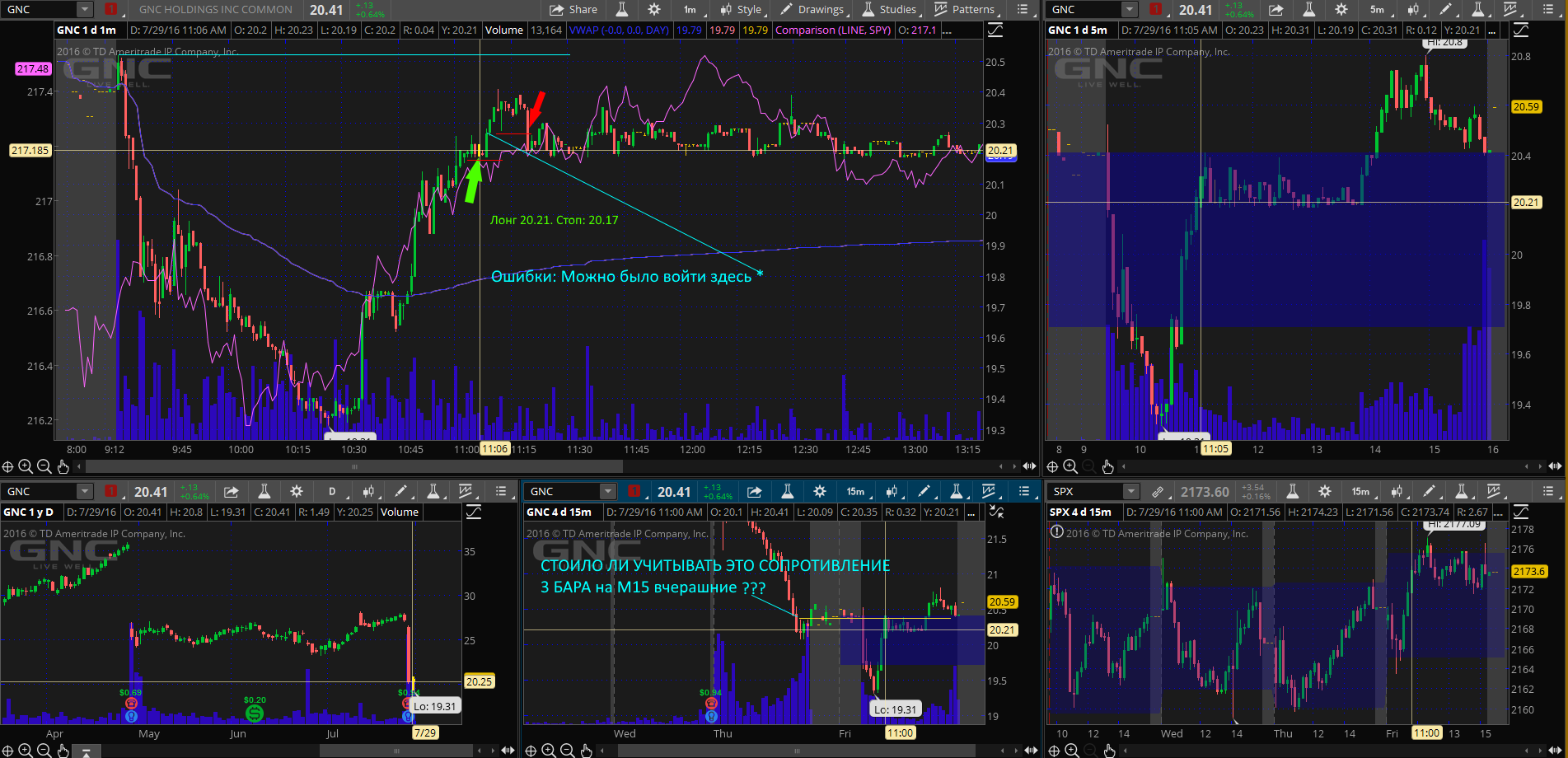Screen dimensions: 1568x758
Task: Click the zoom out icon under the 1m chart
Action: point(44,466)
